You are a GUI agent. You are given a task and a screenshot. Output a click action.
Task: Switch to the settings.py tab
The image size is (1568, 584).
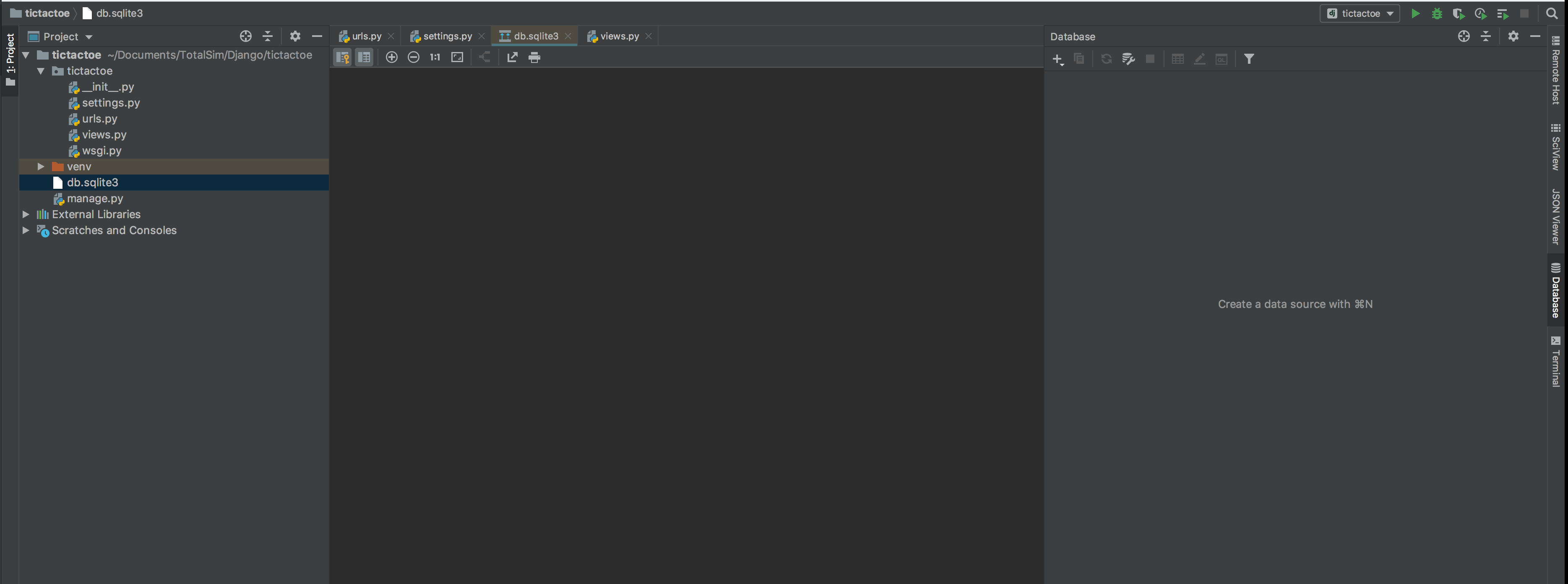click(447, 36)
